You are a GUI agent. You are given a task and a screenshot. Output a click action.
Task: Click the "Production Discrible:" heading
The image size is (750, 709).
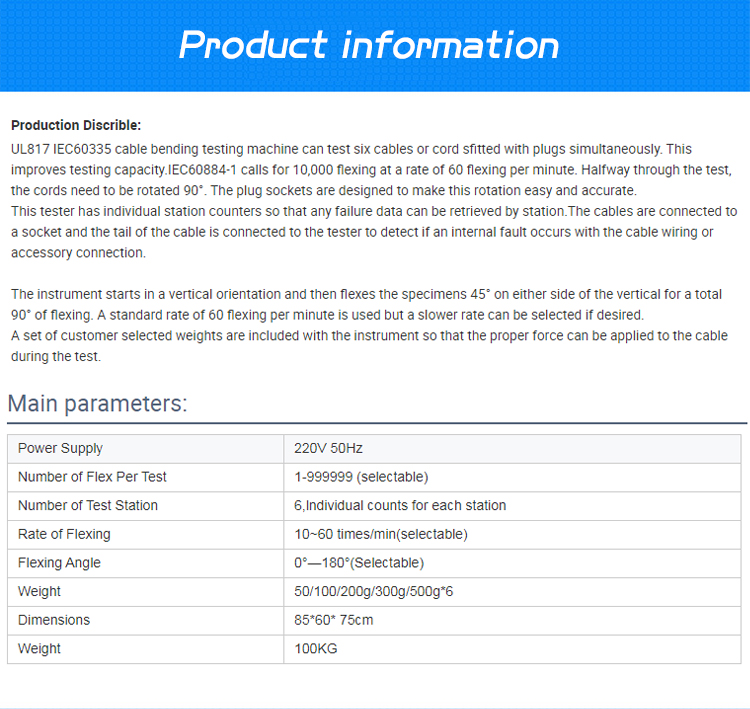click(76, 125)
